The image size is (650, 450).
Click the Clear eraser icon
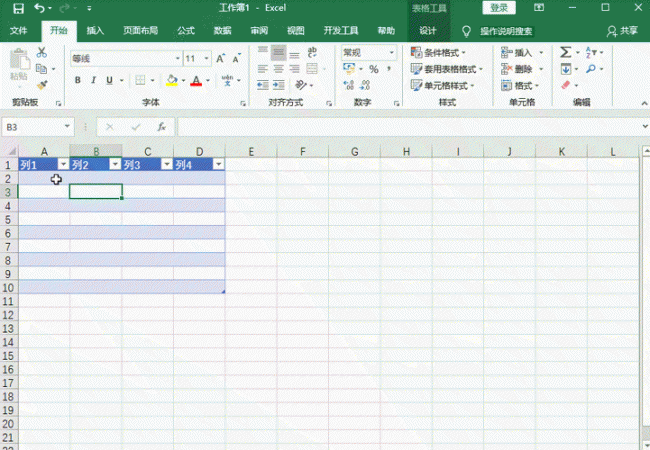(x=566, y=85)
